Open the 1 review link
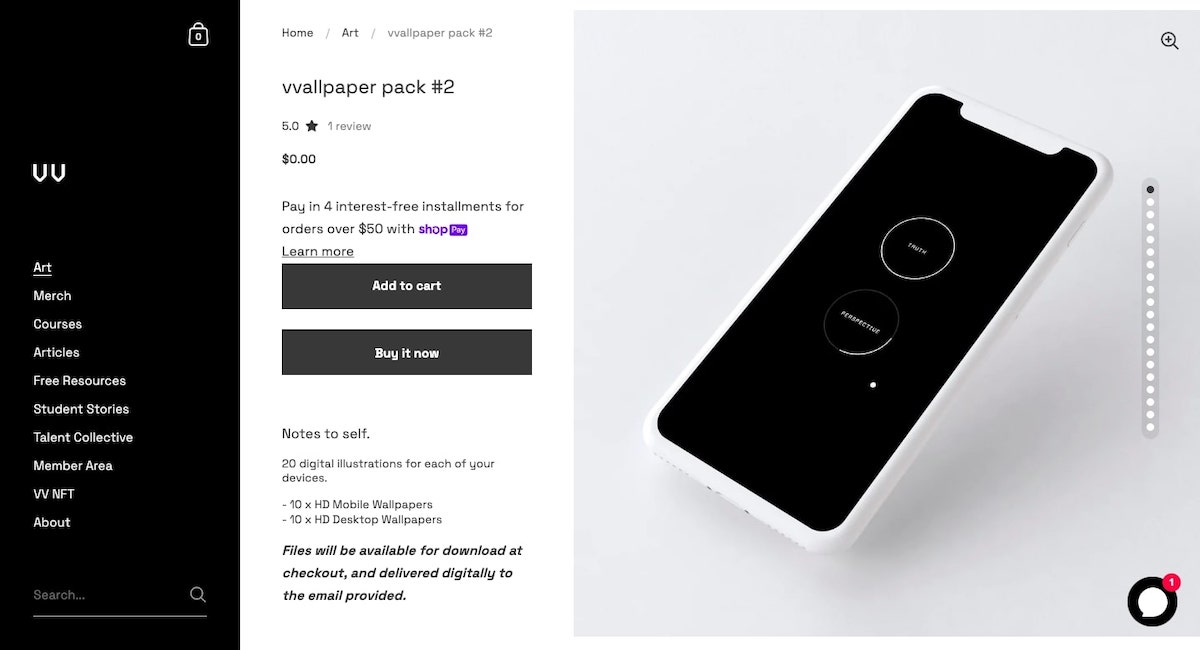The image size is (1200, 650). [x=349, y=126]
